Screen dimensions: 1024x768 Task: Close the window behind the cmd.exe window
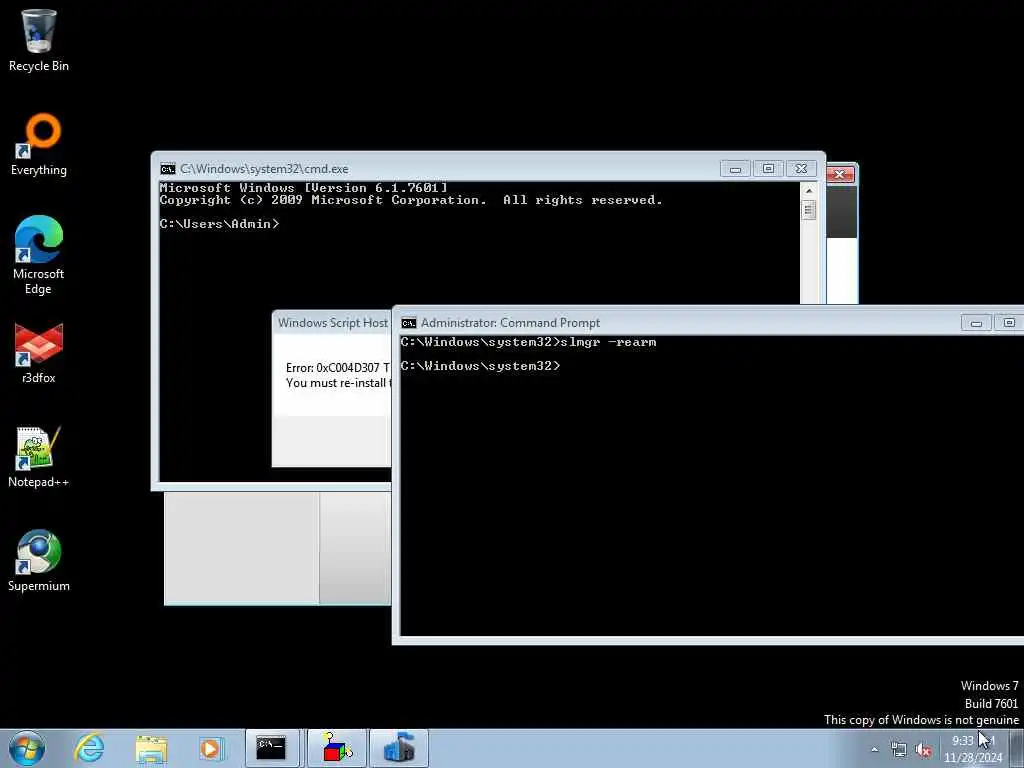pos(840,174)
